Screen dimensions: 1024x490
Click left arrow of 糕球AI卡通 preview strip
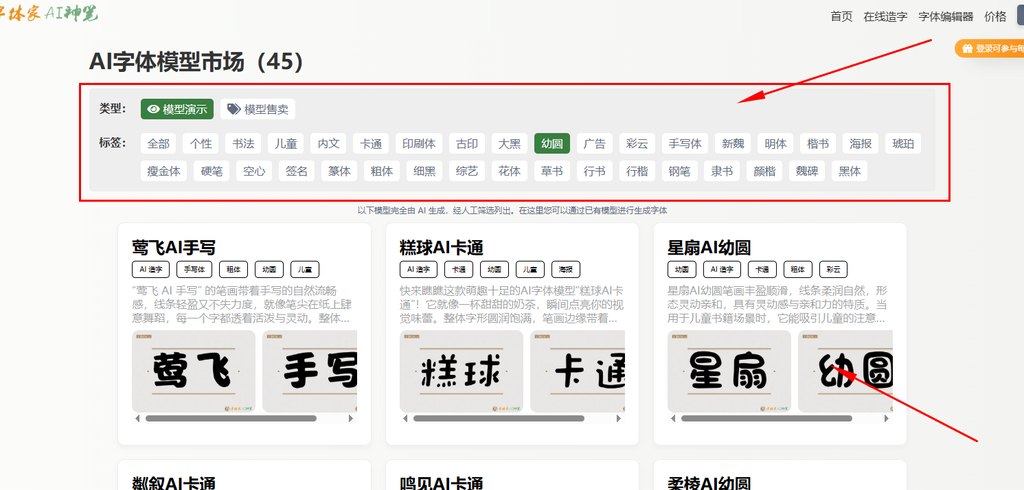(406, 419)
